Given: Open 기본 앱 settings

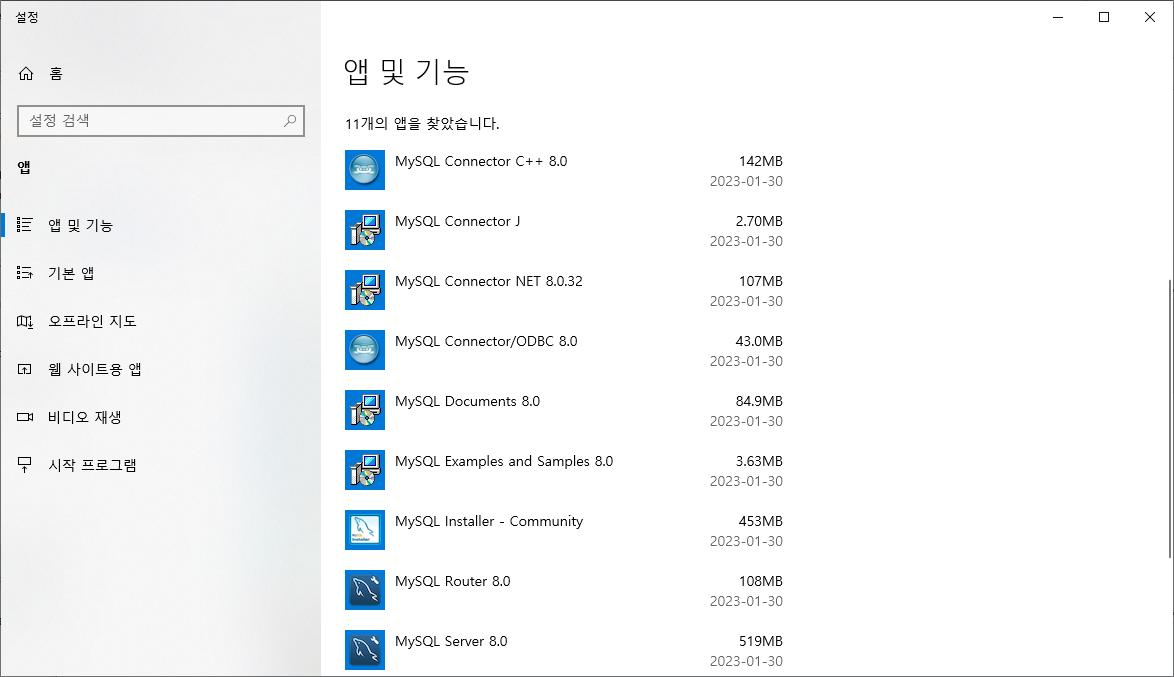Looking at the screenshot, I should [160, 273].
